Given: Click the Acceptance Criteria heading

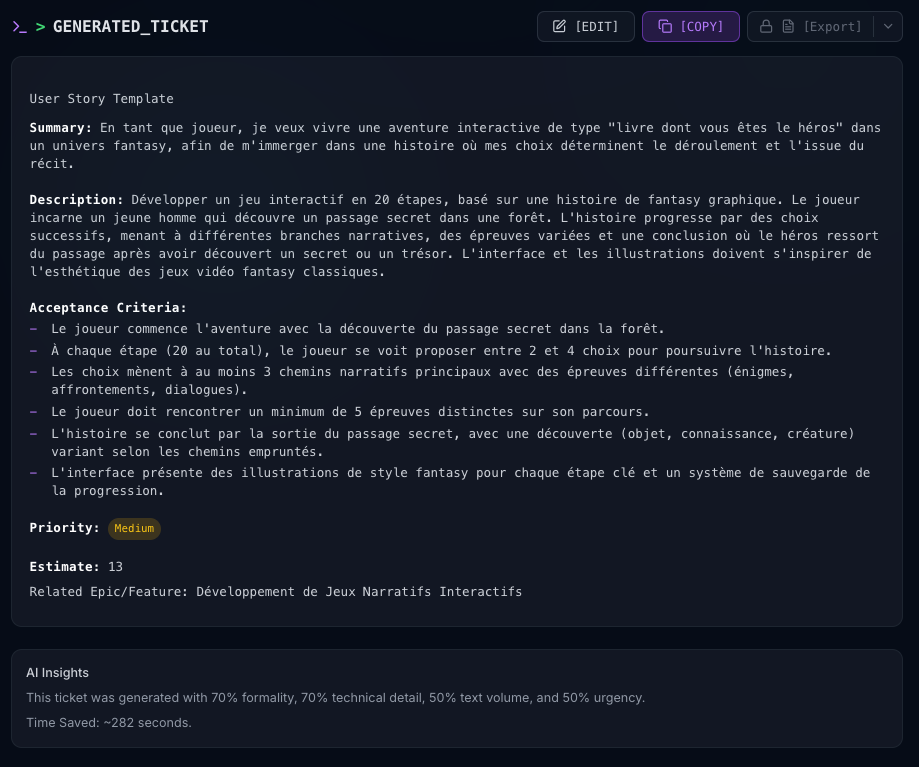Looking at the screenshot, I should 108,308.
